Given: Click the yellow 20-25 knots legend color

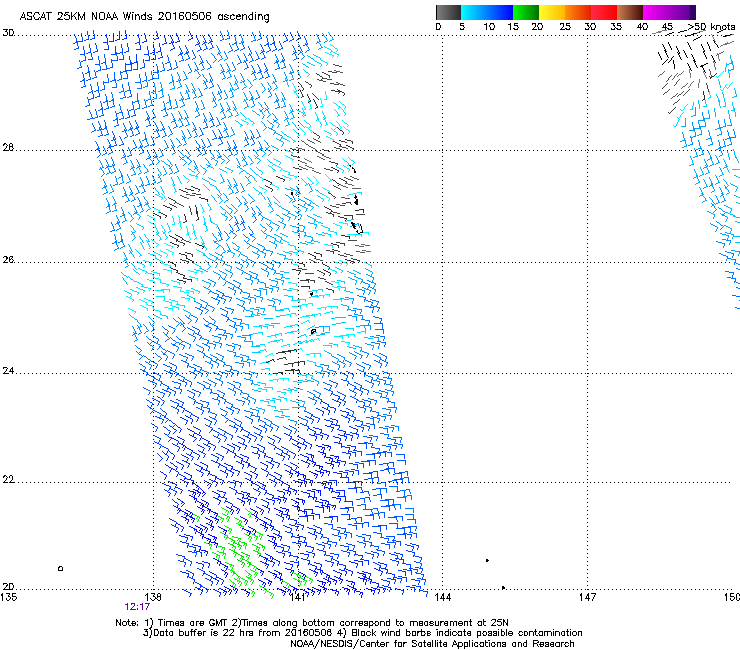Looking at the screenshot, I should click(552, 12).
